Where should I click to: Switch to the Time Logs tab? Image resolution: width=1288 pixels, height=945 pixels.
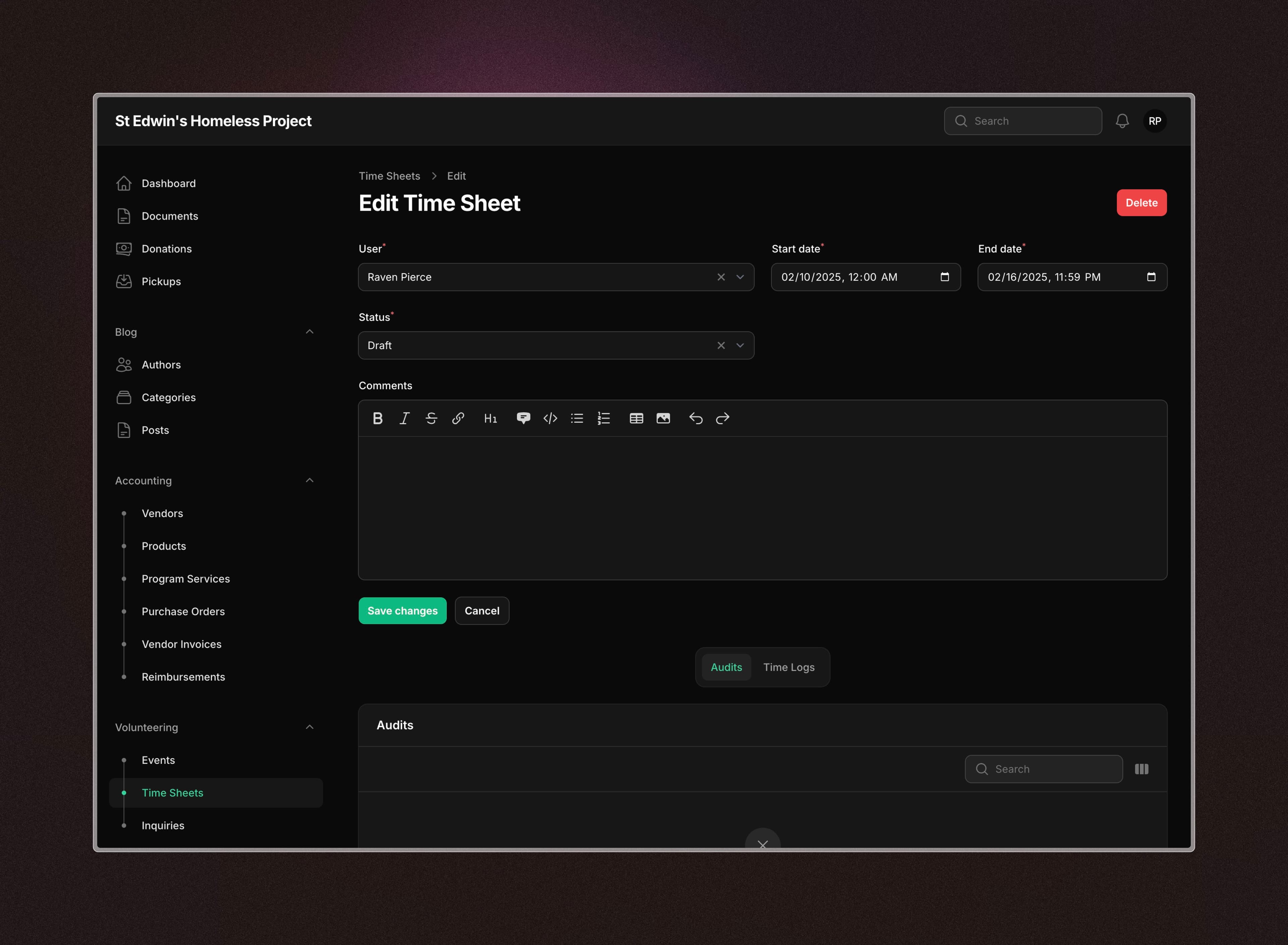coord(789,667)
